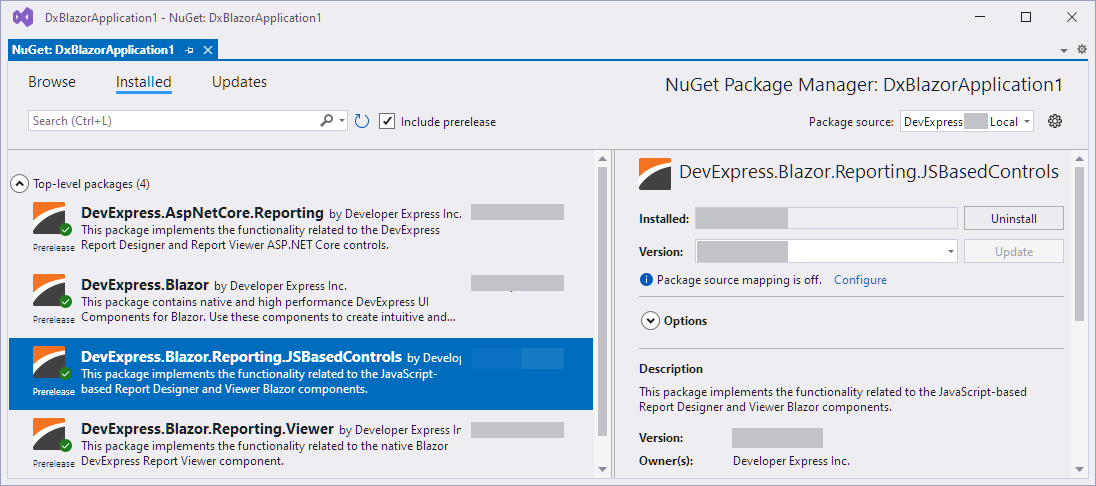Open the Configure source mapping link
The width and height of the screenshot is (1096, 486).
pos(860,280)
